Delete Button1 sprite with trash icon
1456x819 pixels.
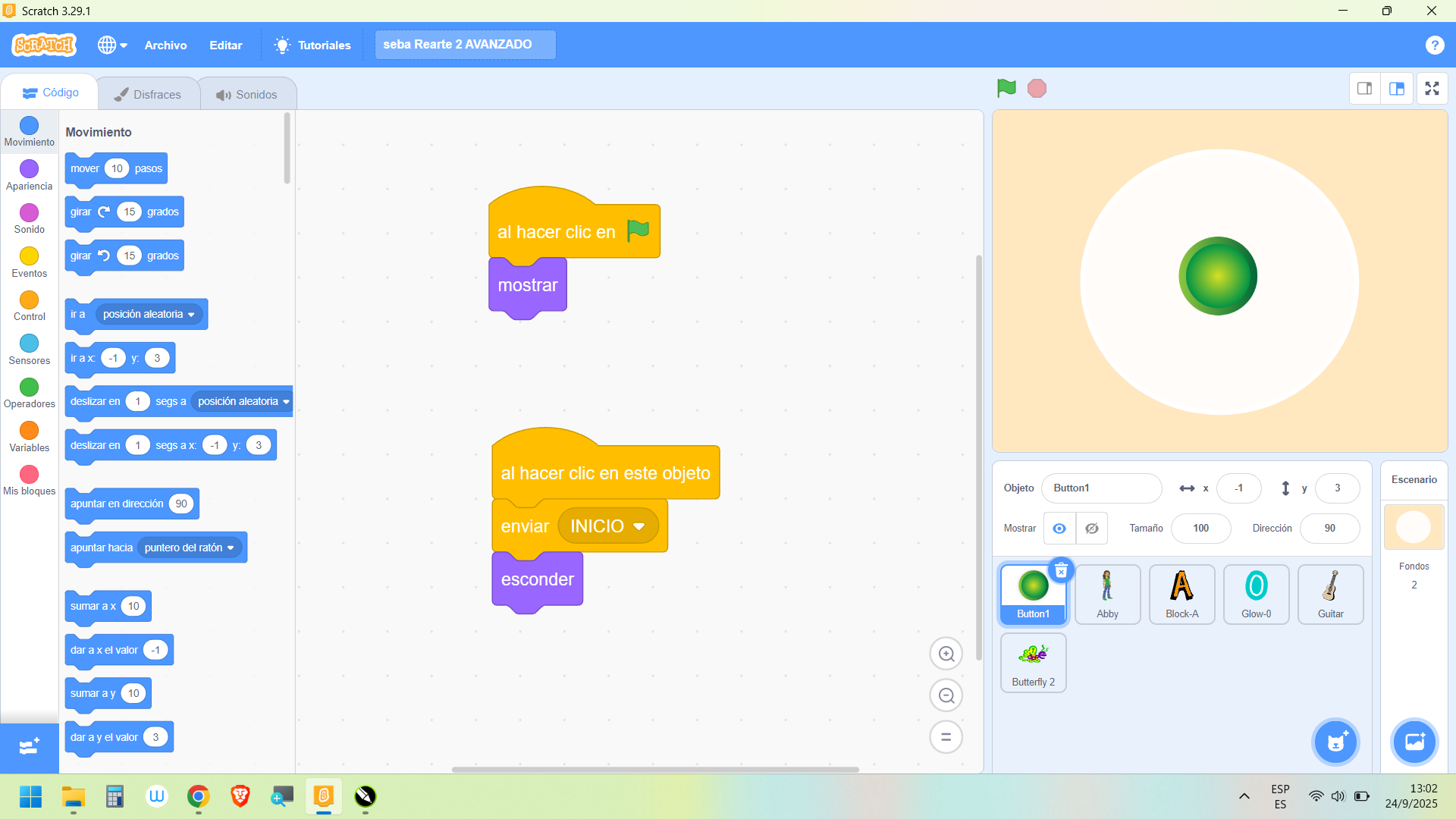1061,570
